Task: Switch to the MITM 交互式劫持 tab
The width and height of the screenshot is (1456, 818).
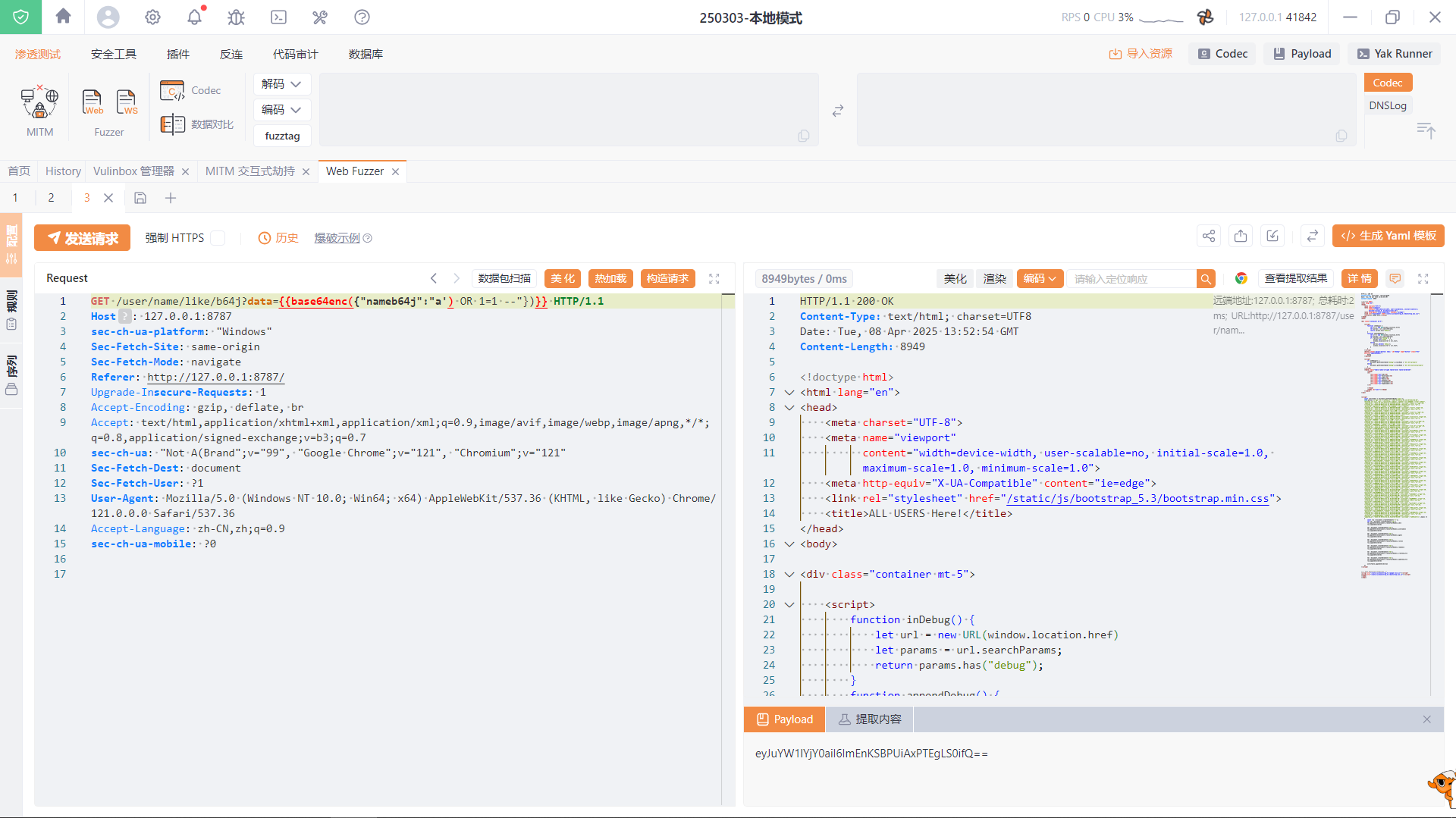Action: click(x=249, y=171)
